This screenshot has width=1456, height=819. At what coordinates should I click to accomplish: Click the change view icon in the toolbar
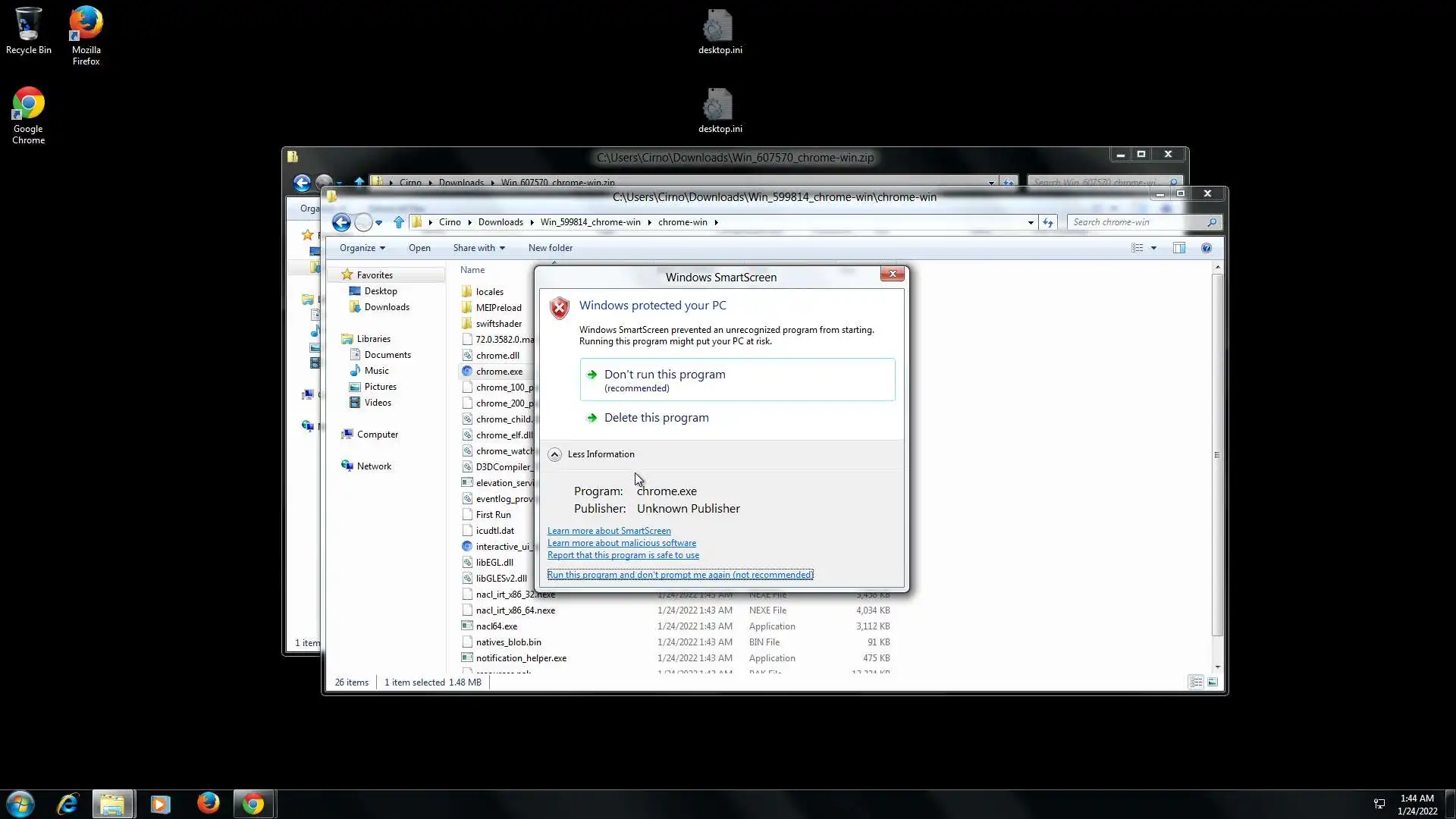[x=1137, y=248]
